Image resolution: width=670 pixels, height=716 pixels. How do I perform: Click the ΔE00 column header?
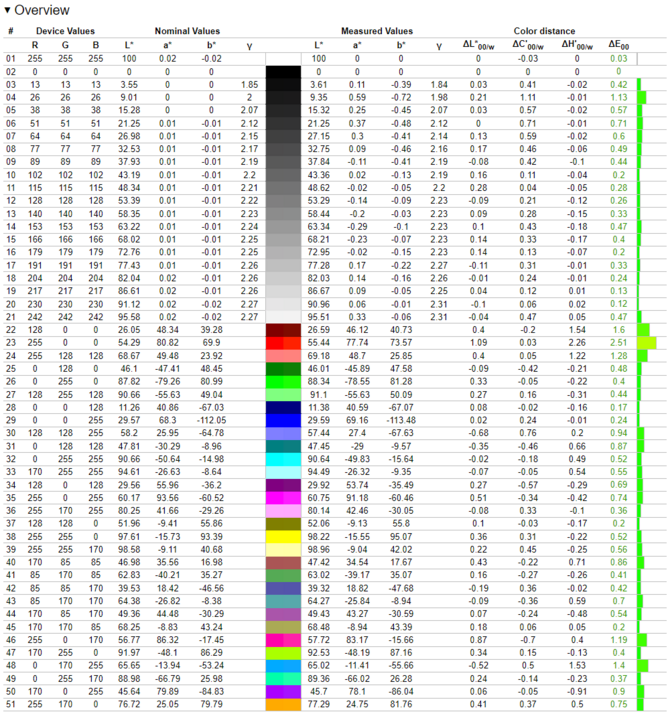pyautogui.click(x=618, y=45)
